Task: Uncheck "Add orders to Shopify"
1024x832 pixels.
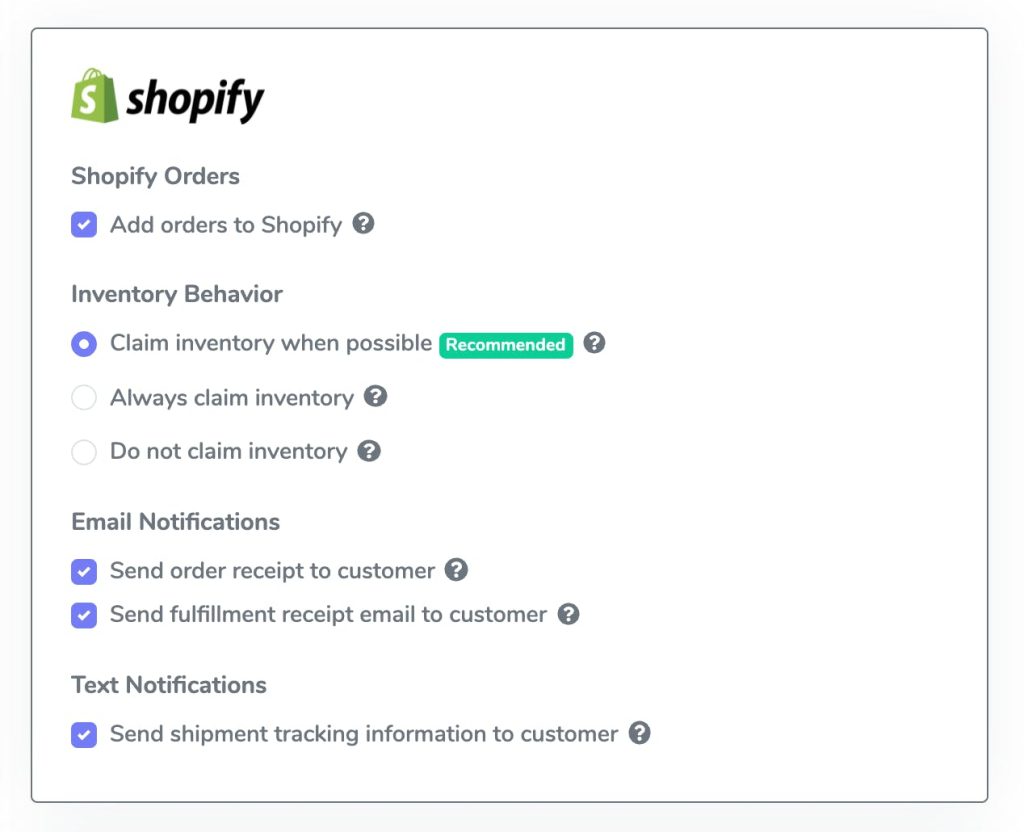Action: click(84, 225)
